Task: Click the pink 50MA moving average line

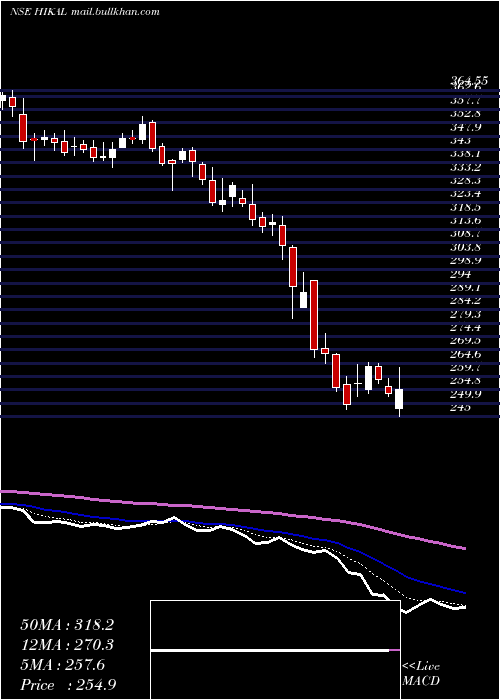Action: click(233, 509)
